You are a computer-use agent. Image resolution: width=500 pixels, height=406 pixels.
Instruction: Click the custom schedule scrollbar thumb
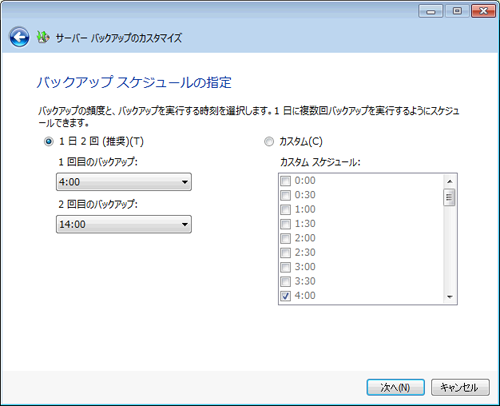[450, 197]
